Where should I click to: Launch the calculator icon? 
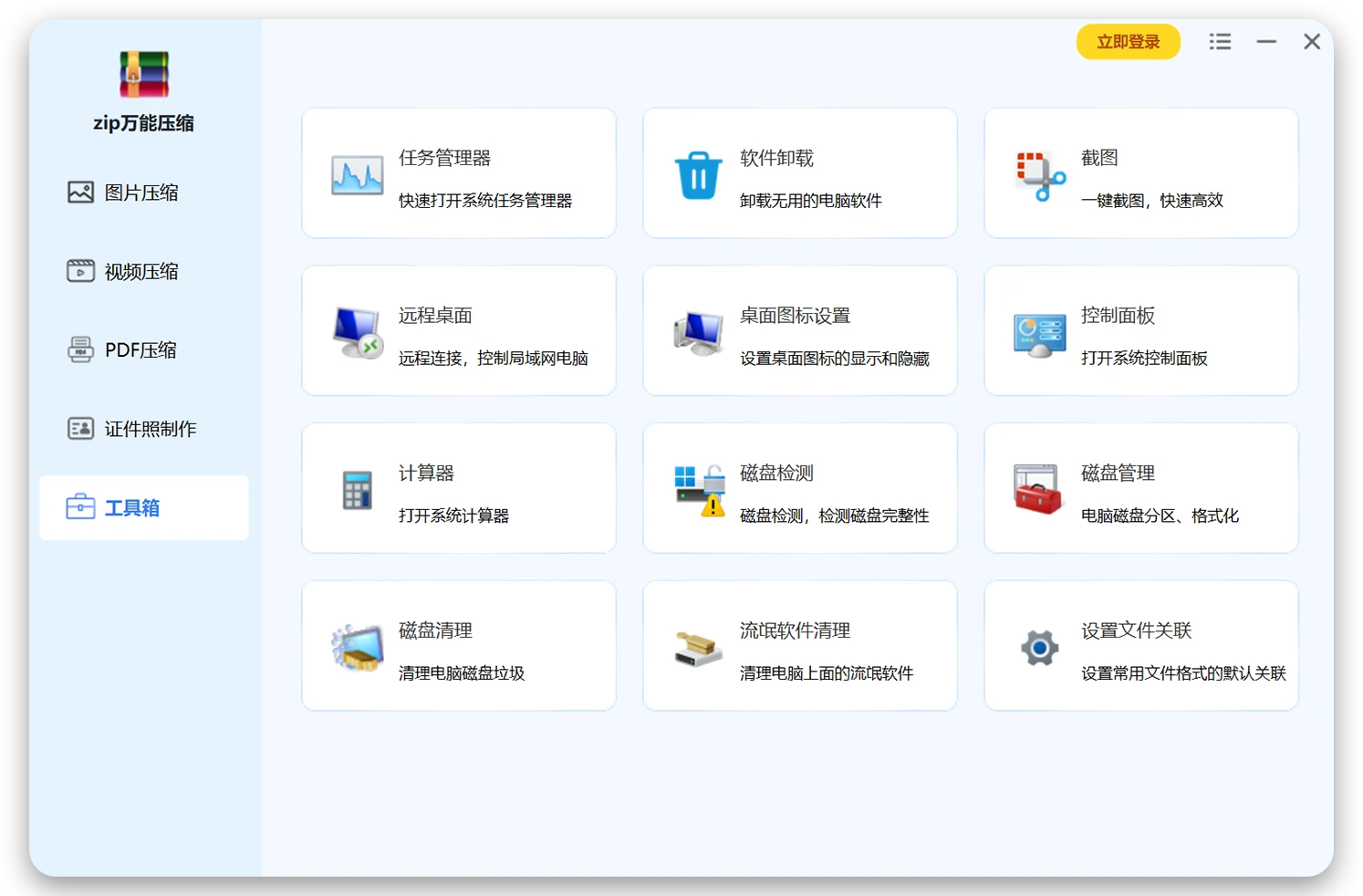coord(357,490)
